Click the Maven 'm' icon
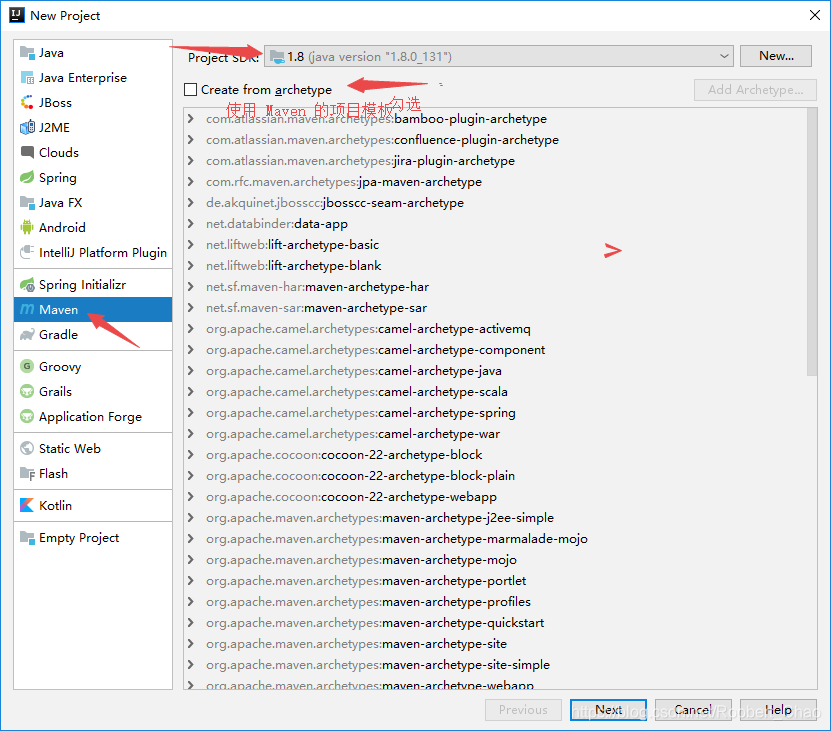Viewport: 831px width, 731px height. [x=27, y=309]
